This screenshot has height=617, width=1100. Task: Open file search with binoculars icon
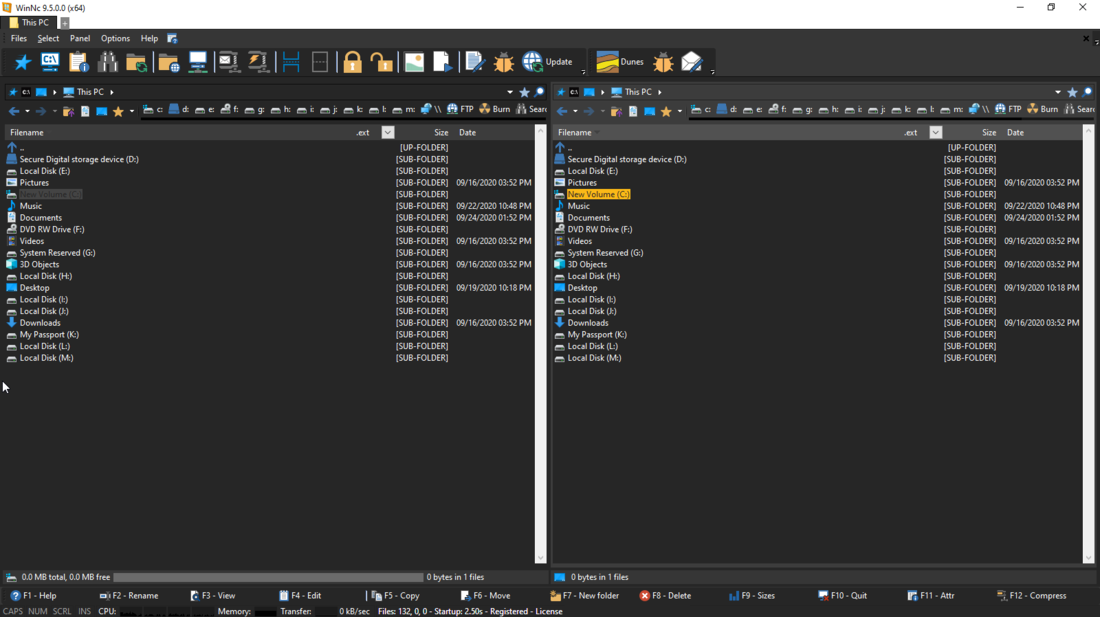point(107,62)
